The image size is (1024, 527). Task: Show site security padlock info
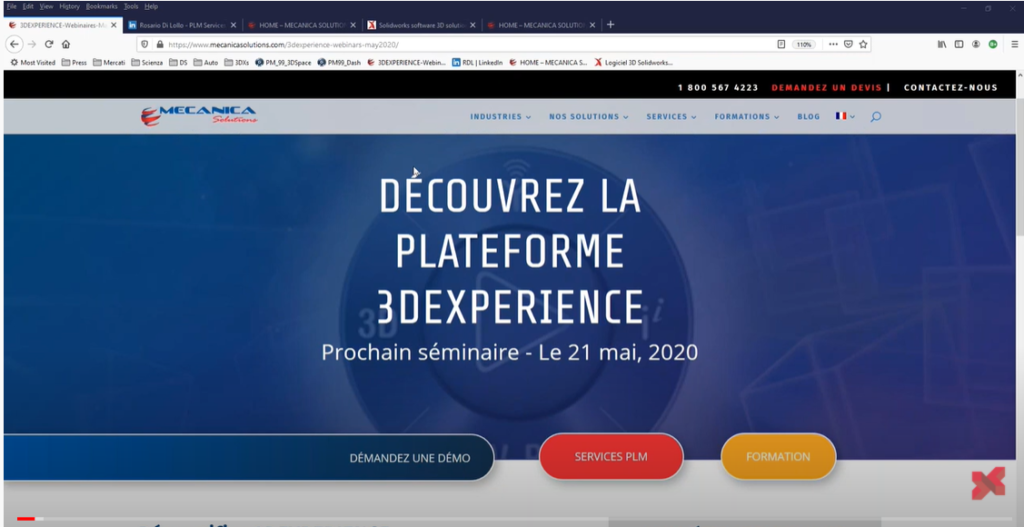[x=159, y=44]
